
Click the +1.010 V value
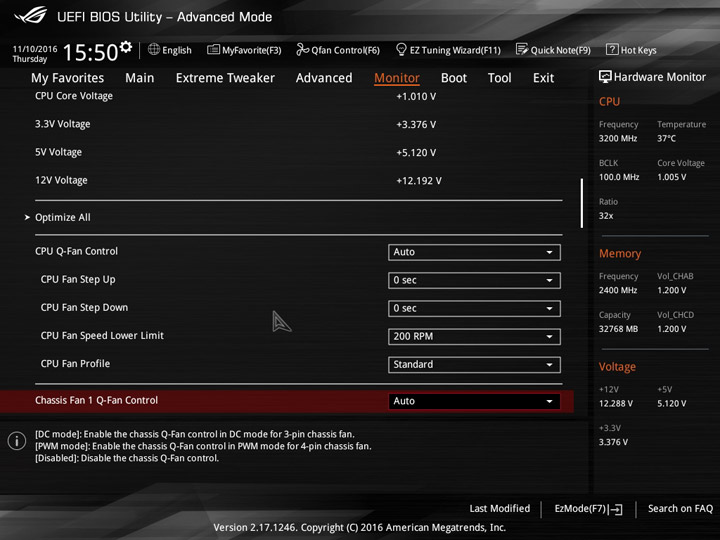point(416,96)
